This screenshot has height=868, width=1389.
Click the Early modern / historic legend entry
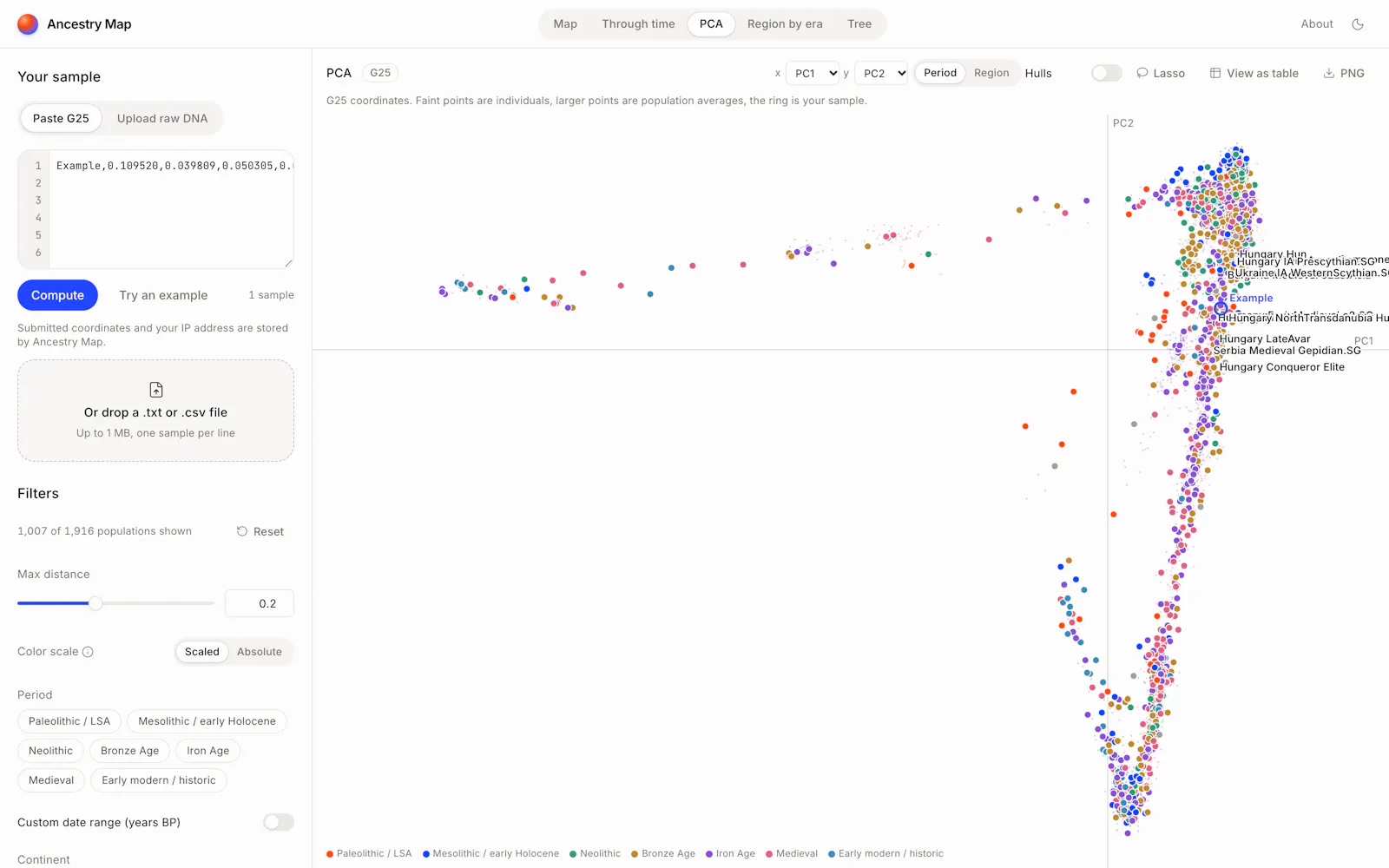885,854
